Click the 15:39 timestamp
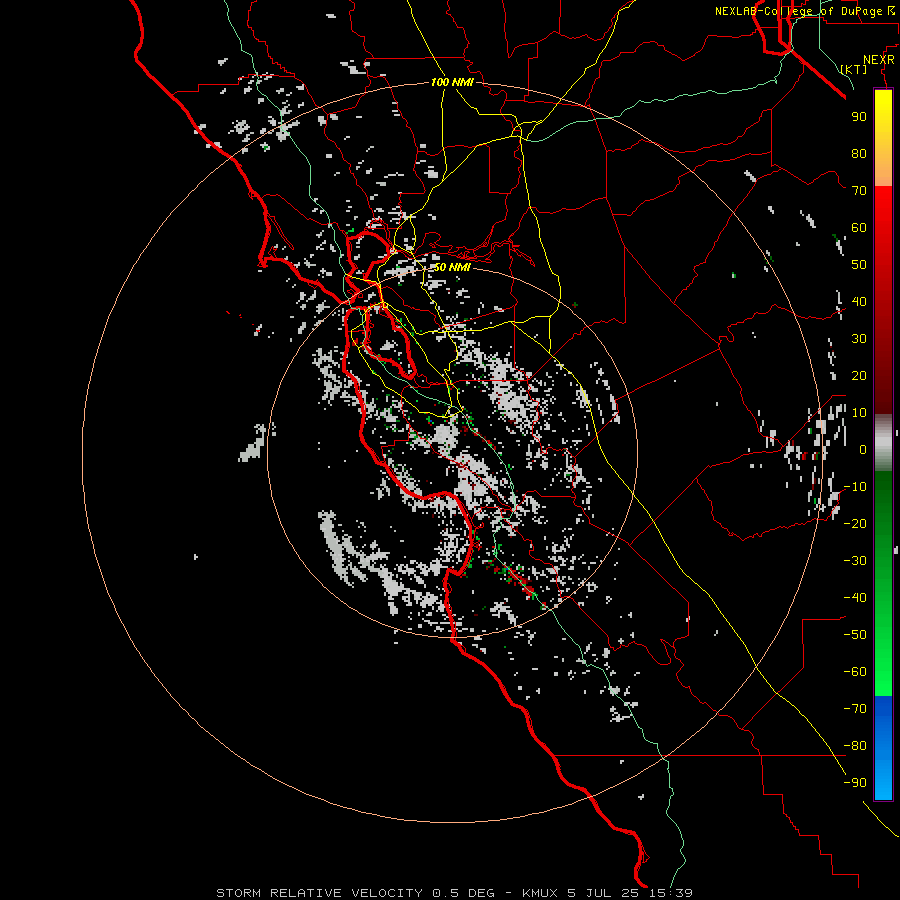This screenshot has width=900, height=900. click(671, 893)
